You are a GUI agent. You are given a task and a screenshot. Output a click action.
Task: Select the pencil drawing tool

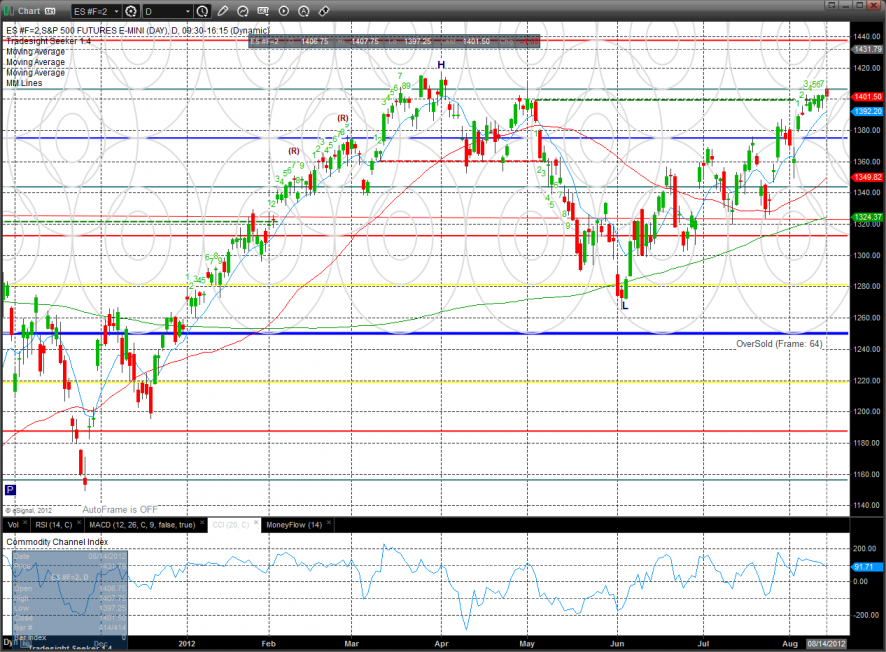coord(223,11)
